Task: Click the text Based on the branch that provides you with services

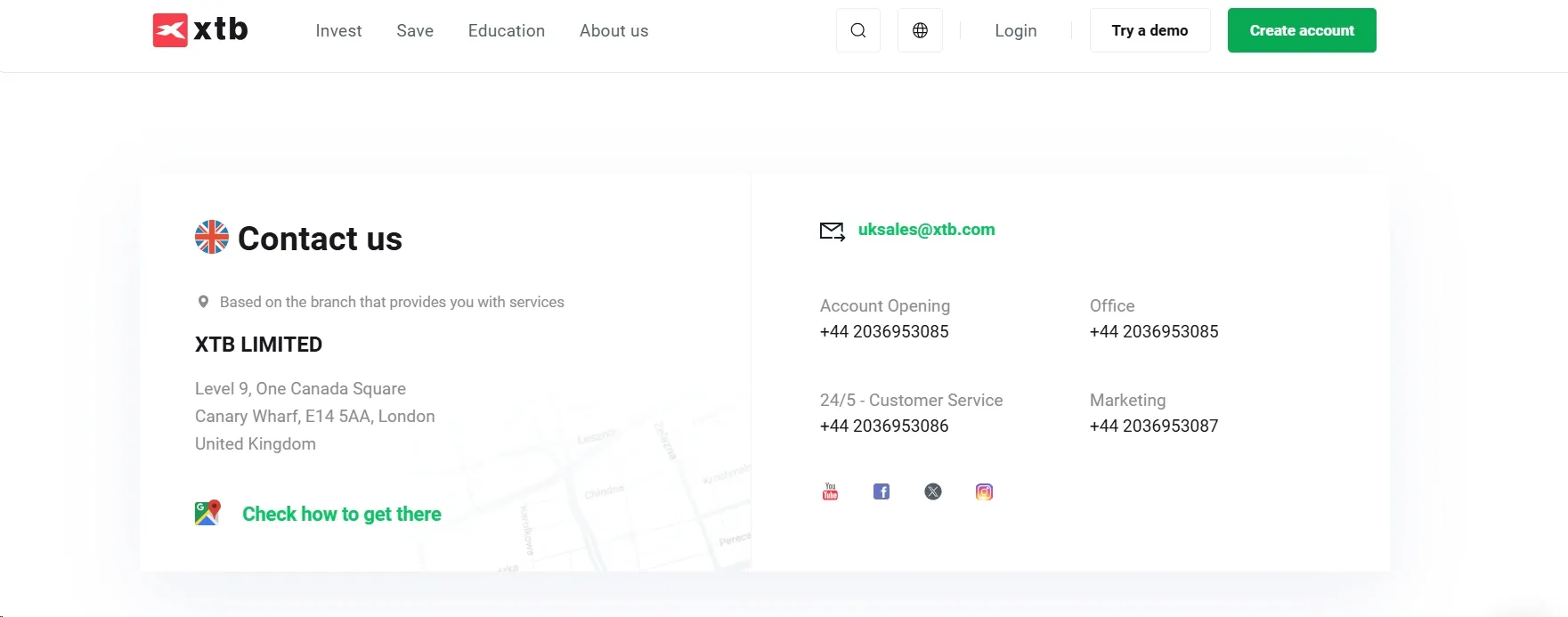Action: [x=392, y=302]
